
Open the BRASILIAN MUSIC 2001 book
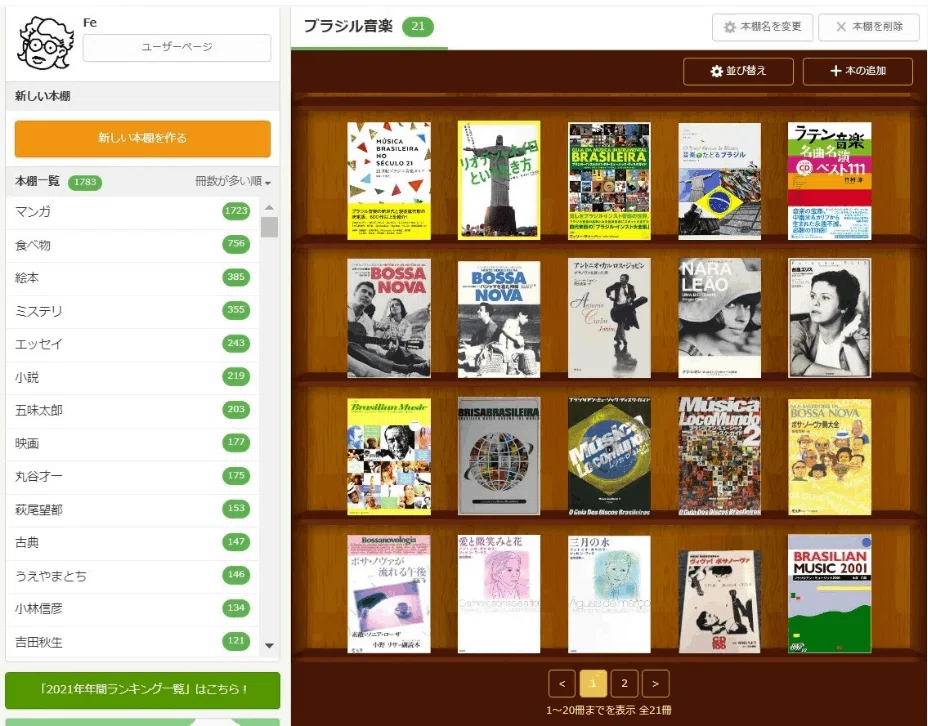829,594
